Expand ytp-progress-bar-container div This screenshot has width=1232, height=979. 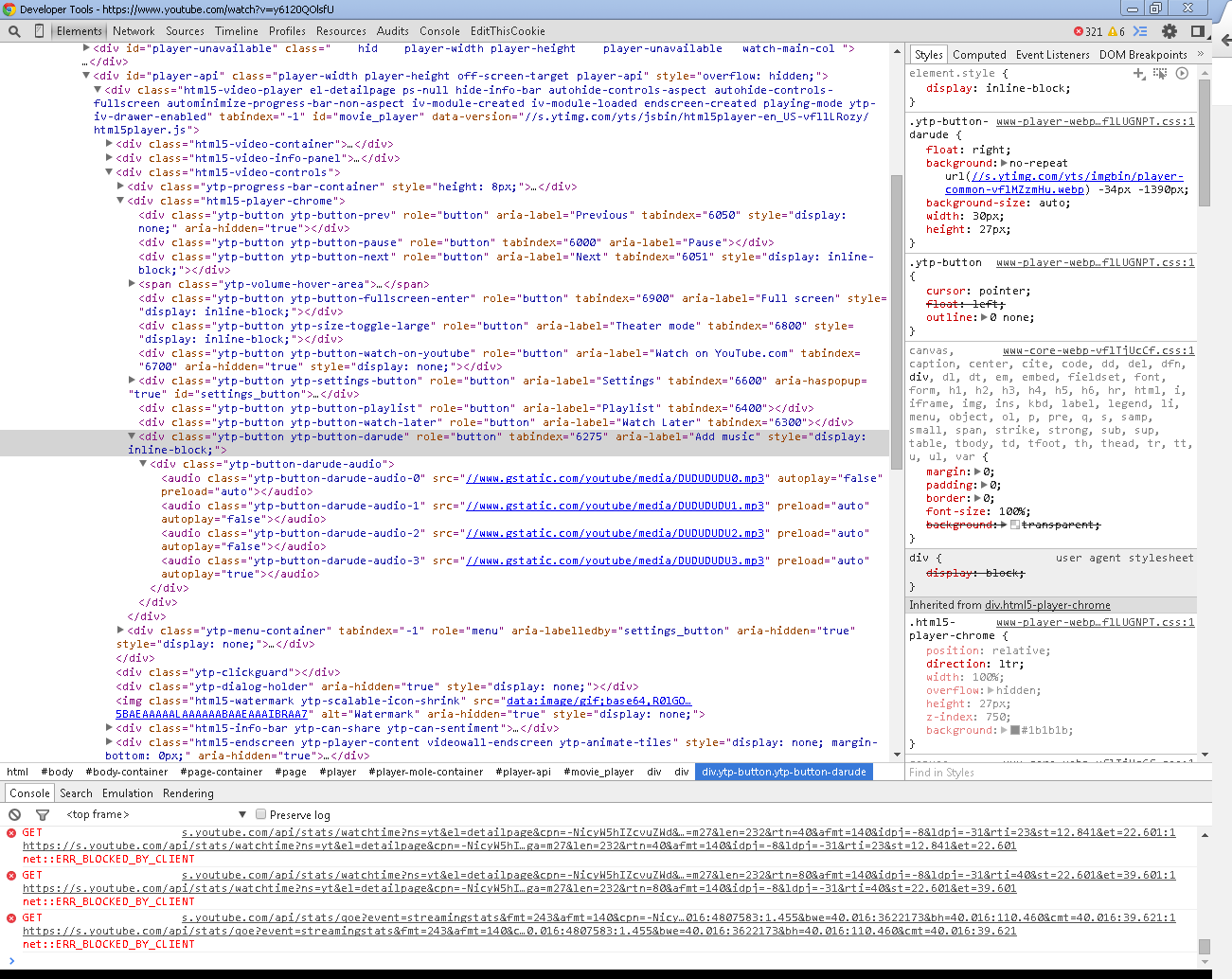click(x=120, y=187)
